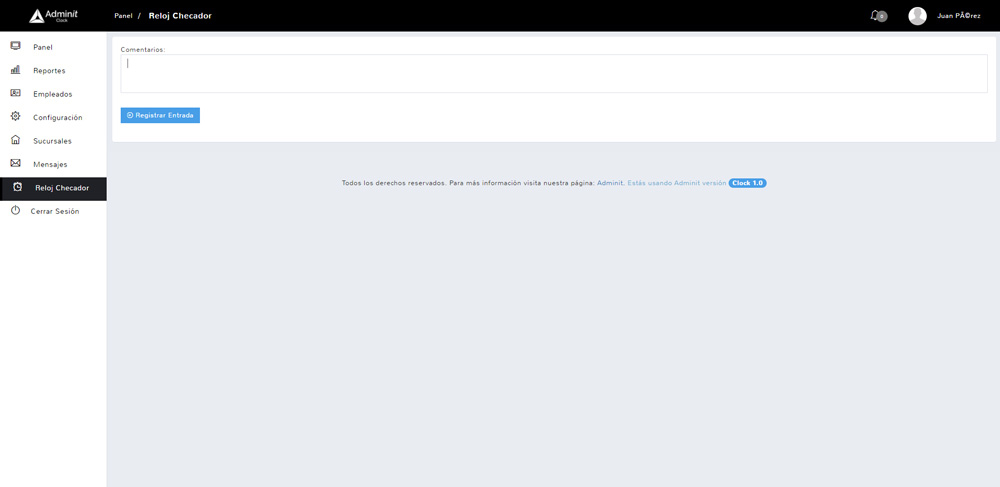The width and height of the screenshot is (1000, 487).
Task: Click the user avatar picture
Action: [917, 16]
